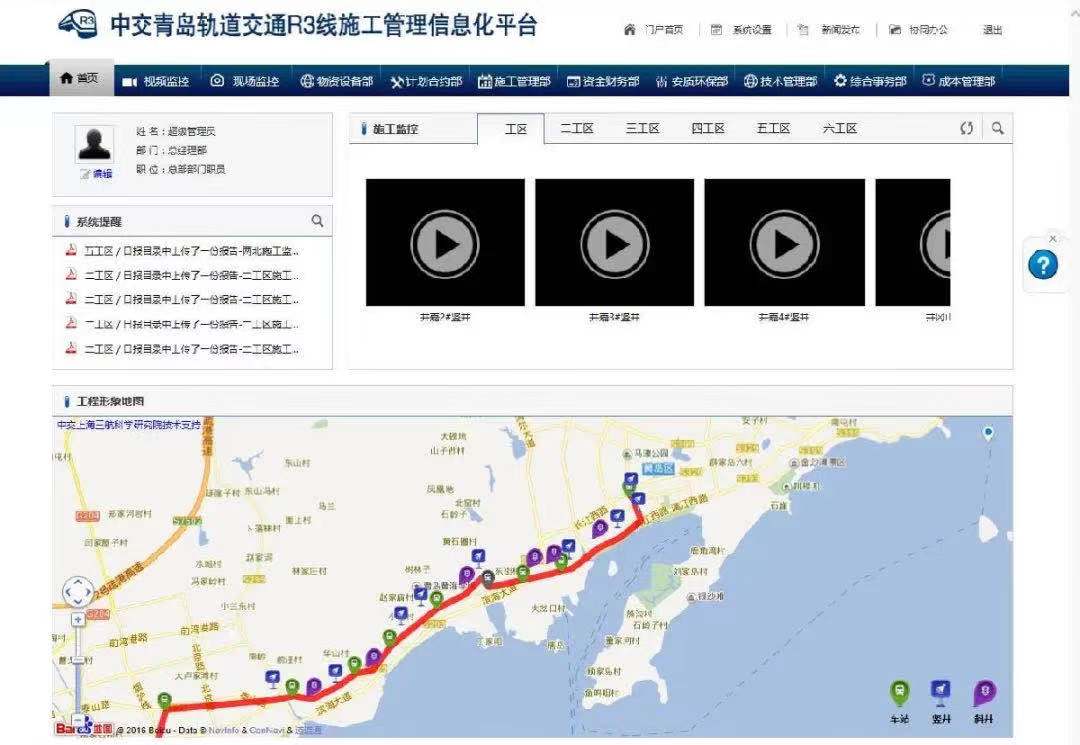Click the 系统提醒 panel search magnifier
This screenshot has width=1080, height=745.
click(x=317, y=220)
